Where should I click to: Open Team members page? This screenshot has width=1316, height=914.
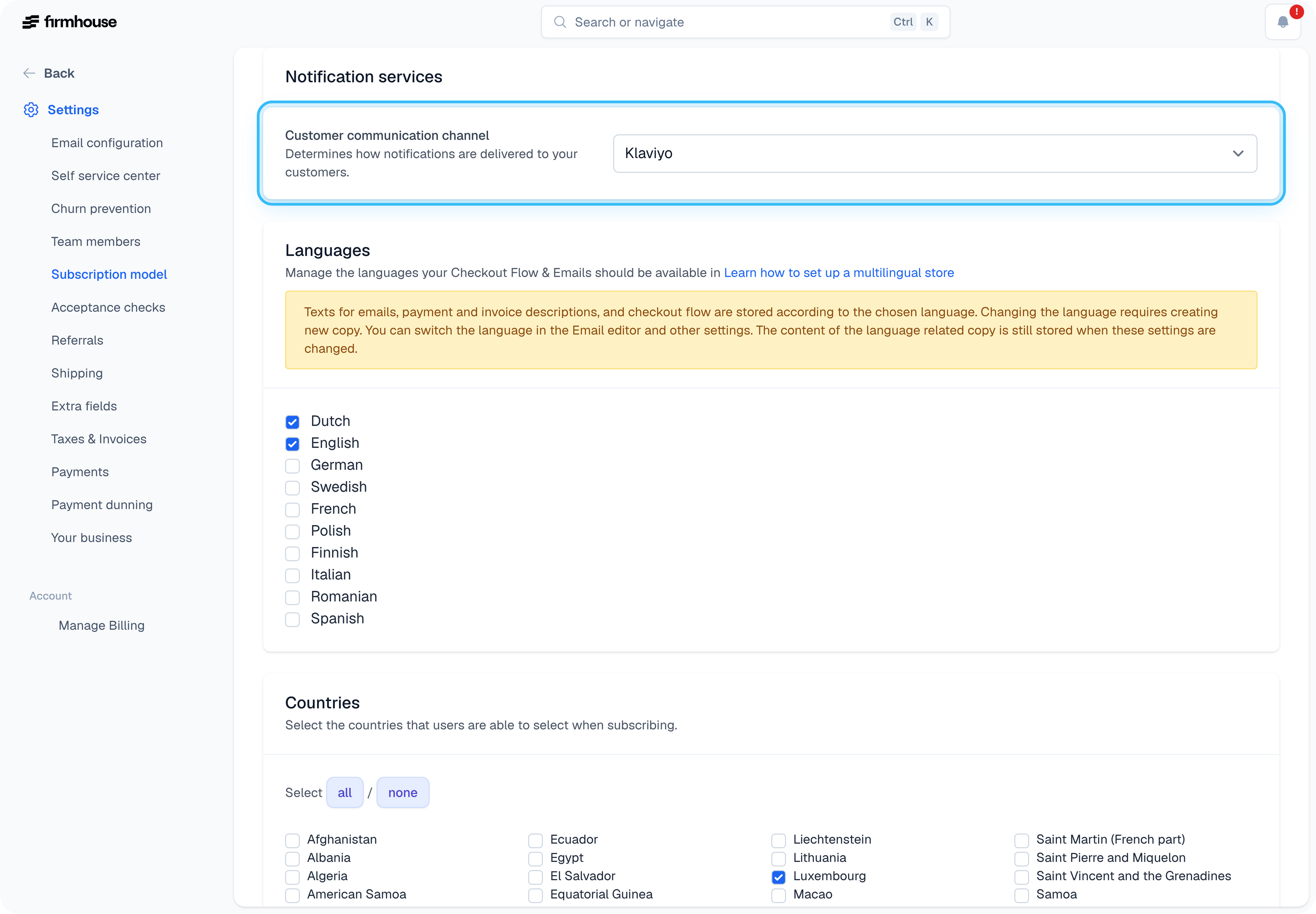pos(96,242)
